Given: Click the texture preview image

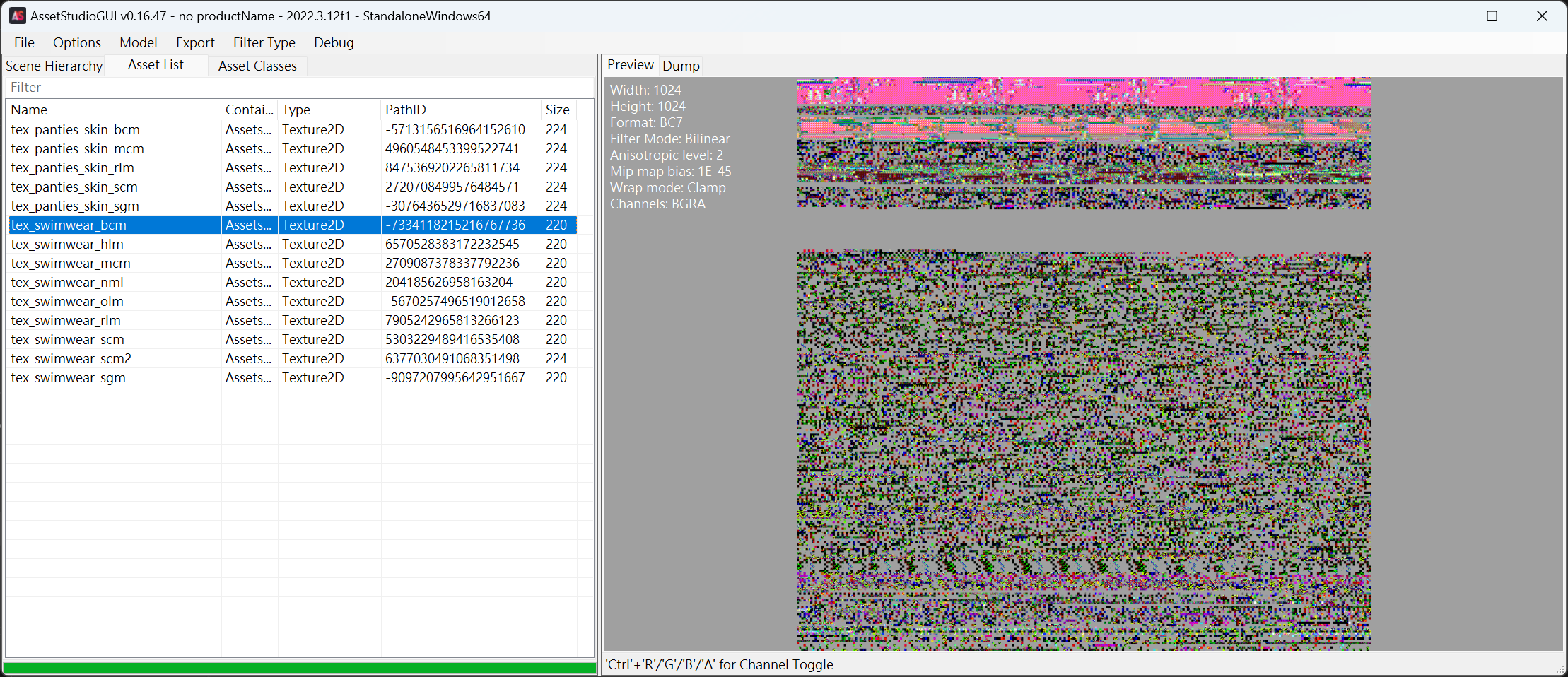Looking at the screenshot, I should pos(1083,364).
